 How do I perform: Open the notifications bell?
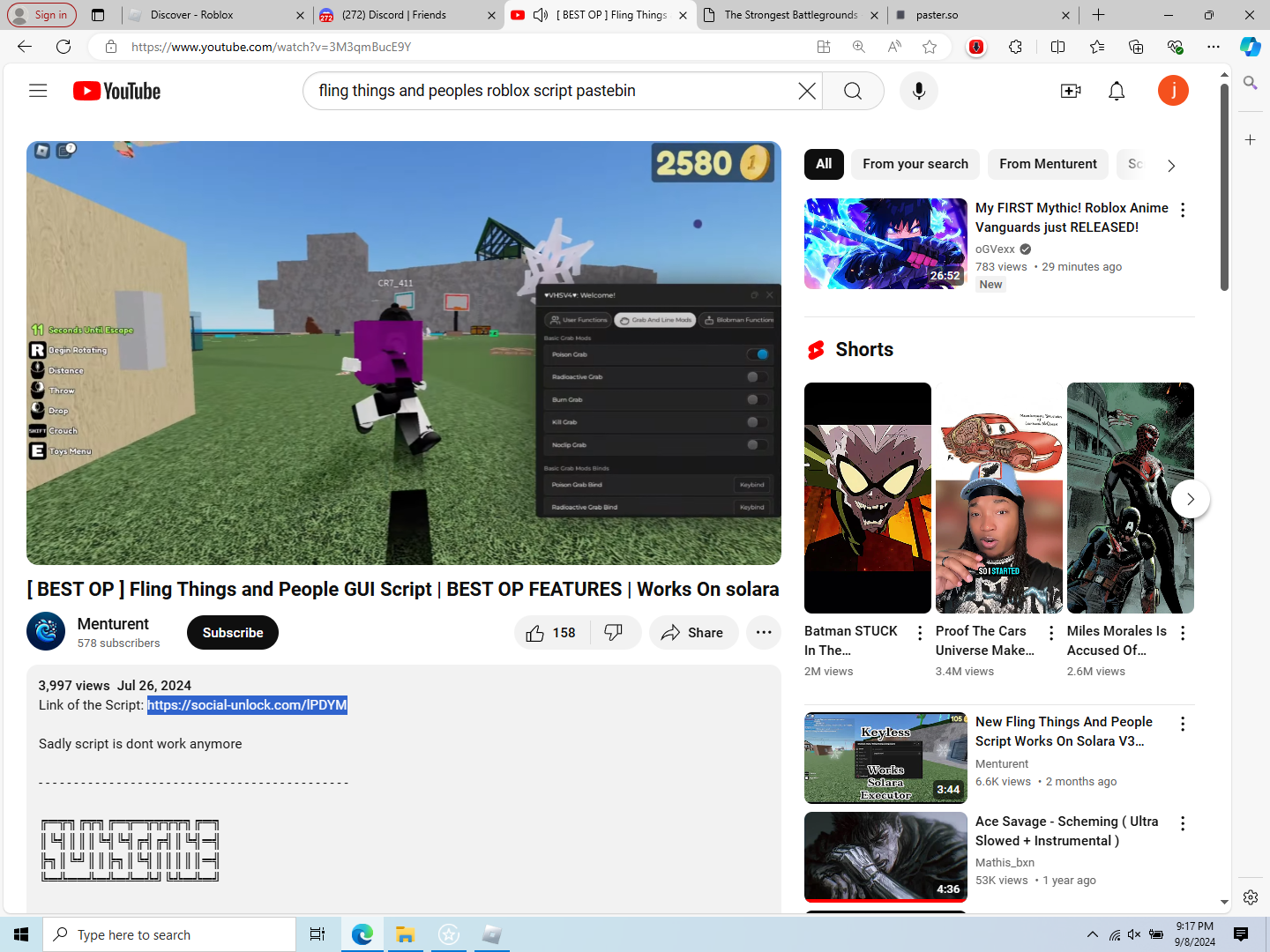tap(1117, 91)
